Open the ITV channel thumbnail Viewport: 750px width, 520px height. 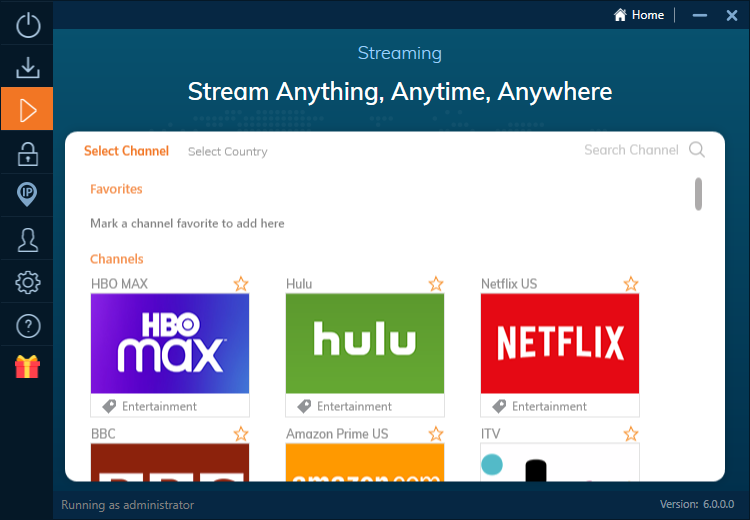click(x=560, y=462)
